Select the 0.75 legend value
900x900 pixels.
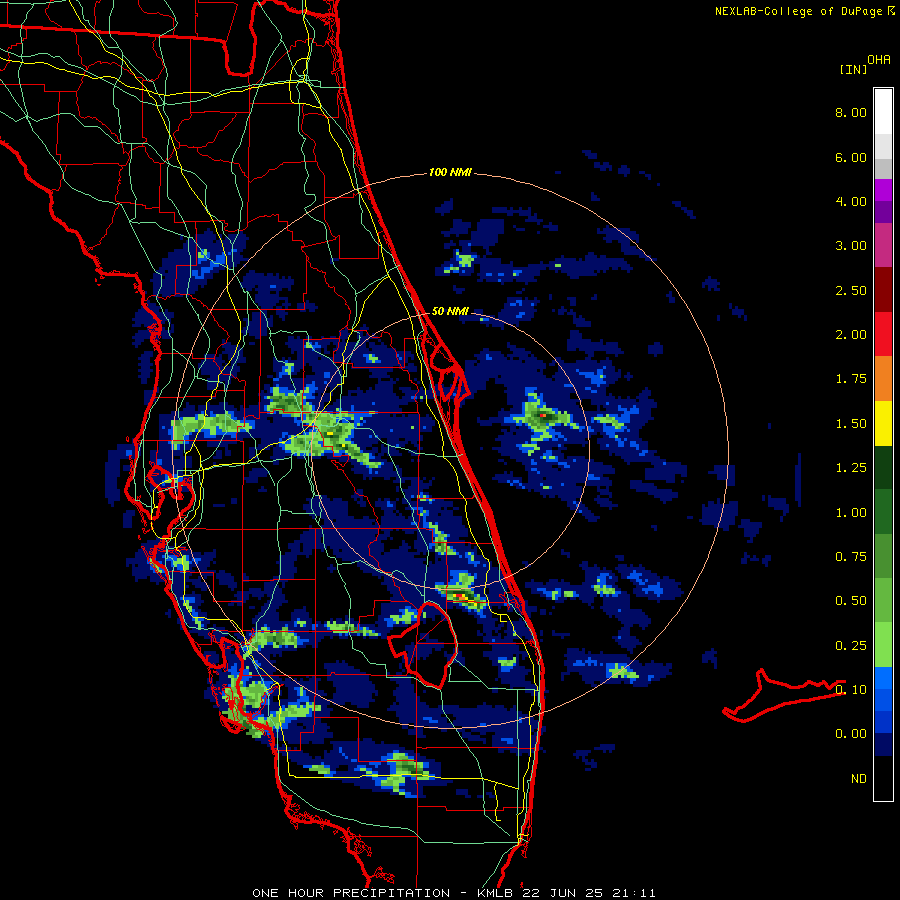[x=851, y=557]
